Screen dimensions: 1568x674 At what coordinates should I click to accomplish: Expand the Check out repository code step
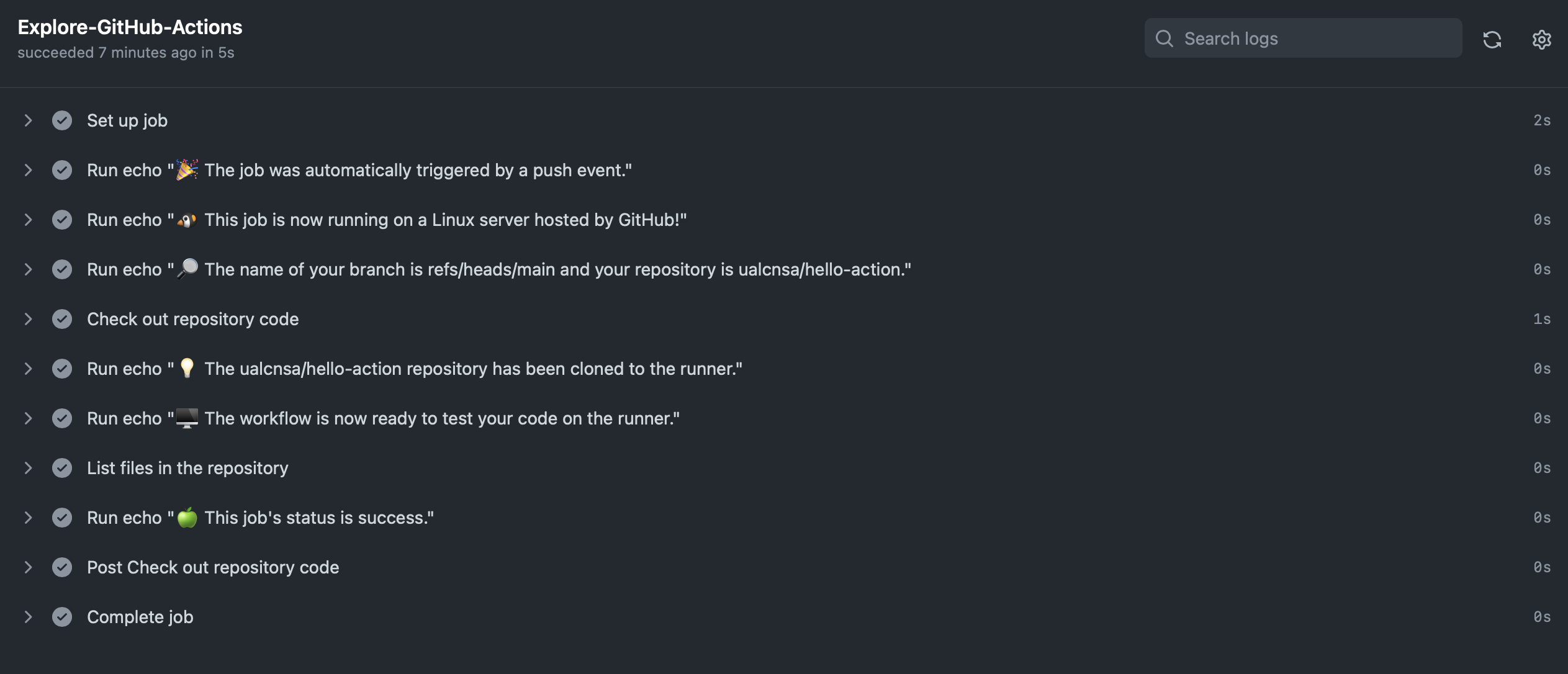click(28, 319)
